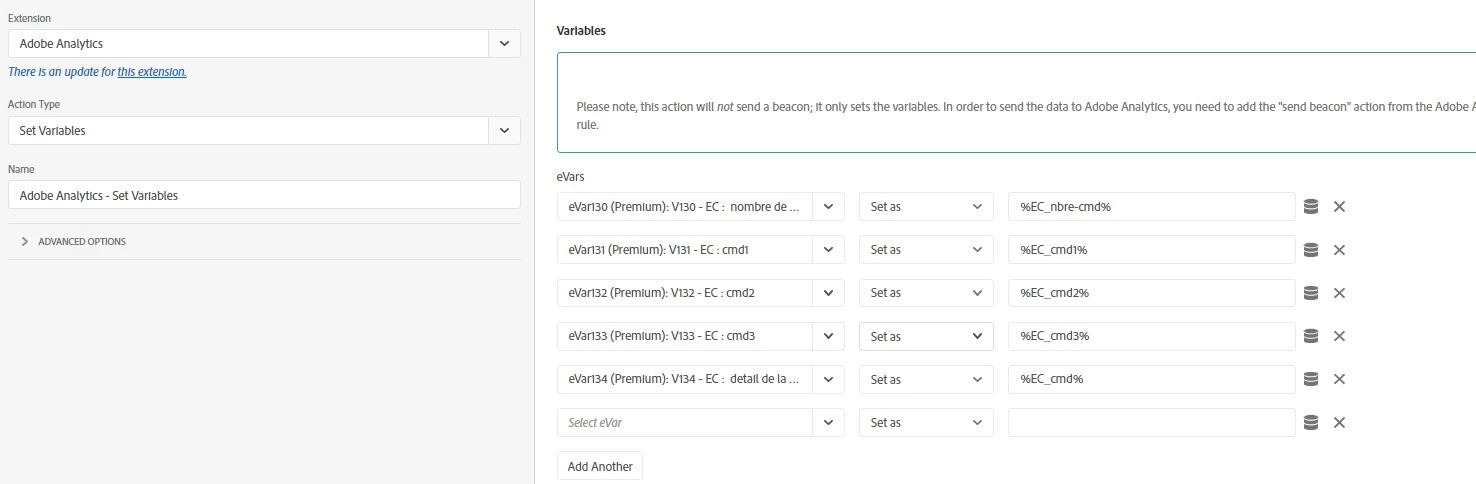Remove the eVar134 row
The image size is (1476, 484).
tap(1339, 379)
